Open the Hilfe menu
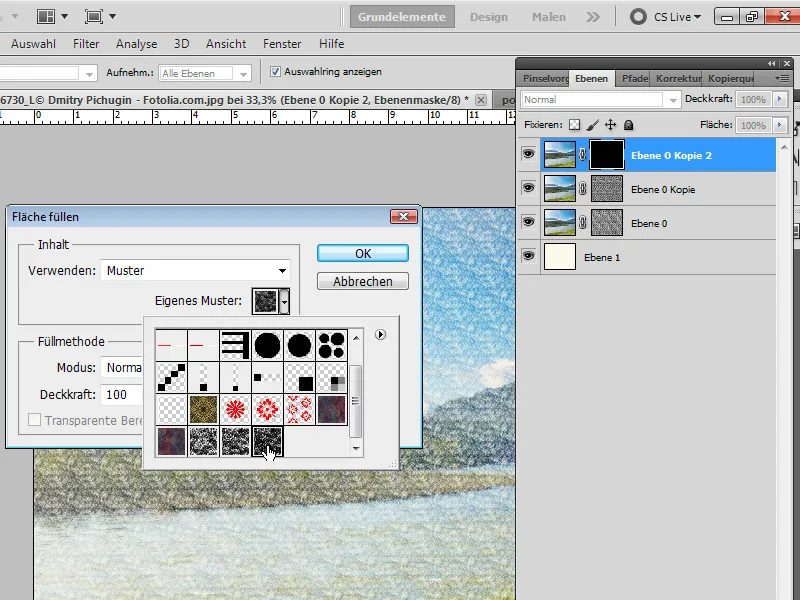 click(x=332, y=44)
